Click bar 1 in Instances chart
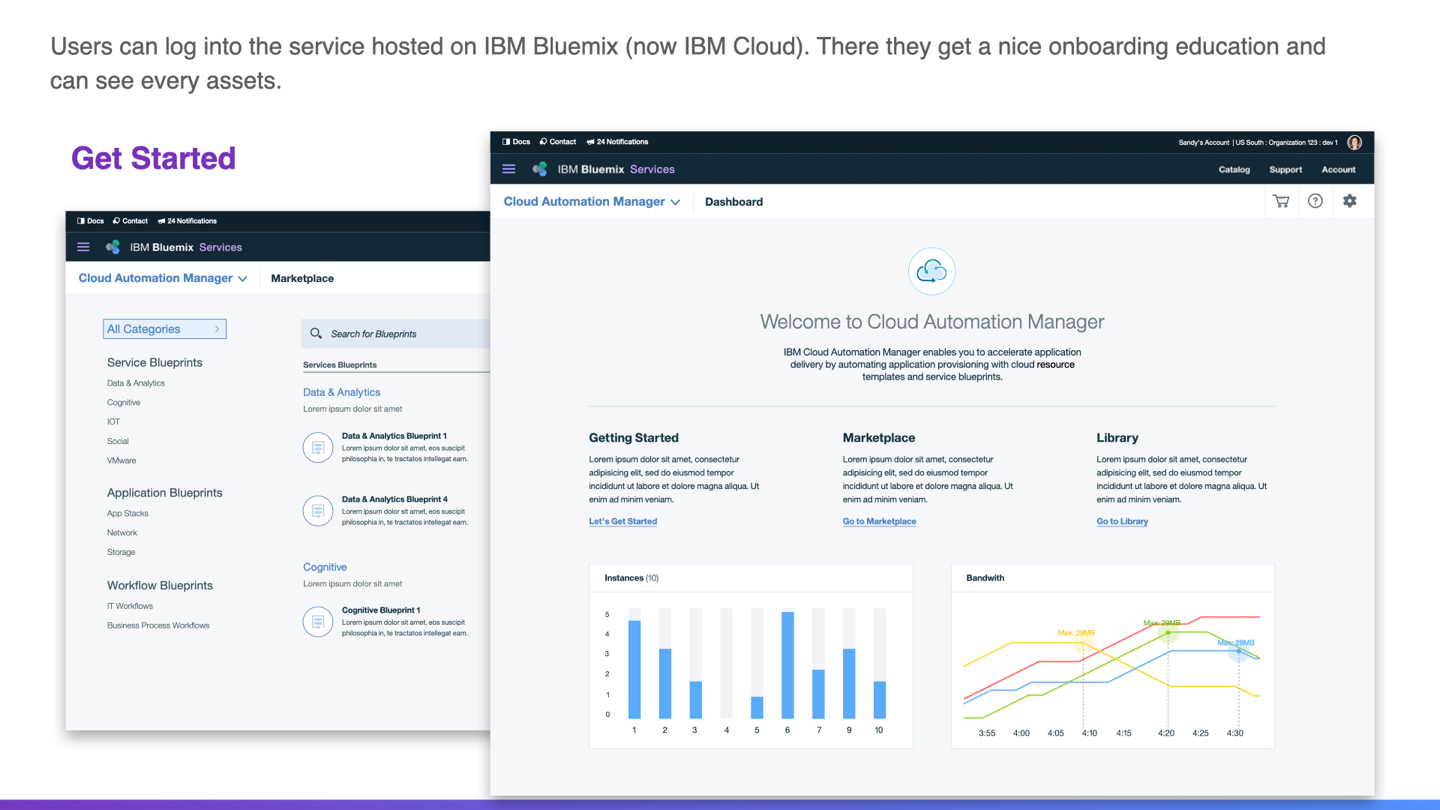 coord(634,669)
